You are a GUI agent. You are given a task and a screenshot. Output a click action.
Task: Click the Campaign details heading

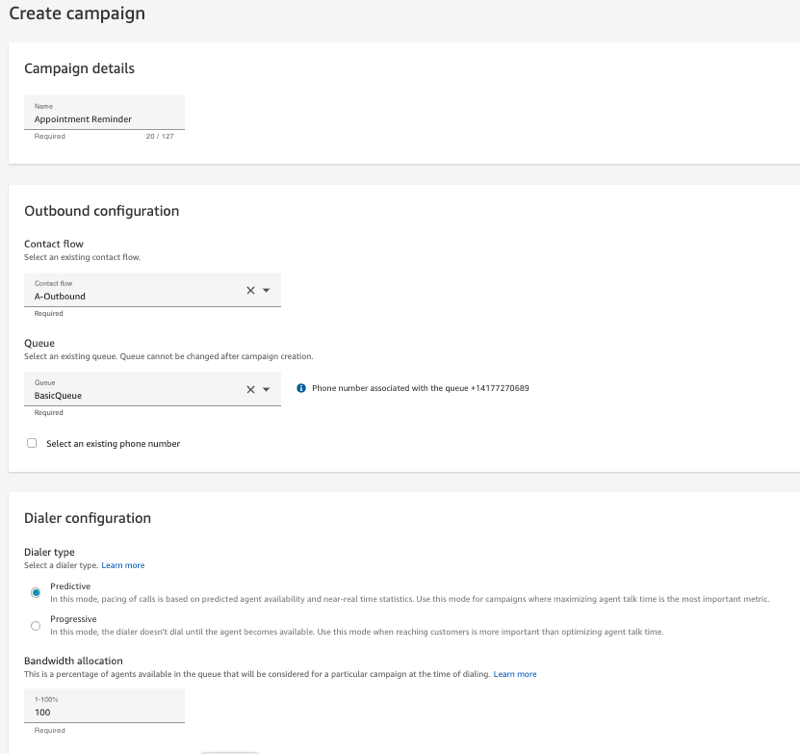(x=79, y=69)
